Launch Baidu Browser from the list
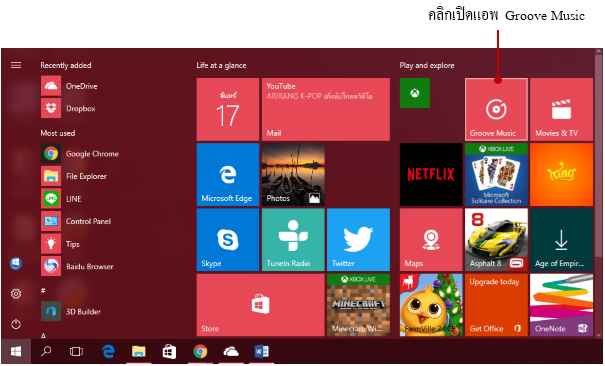605x366 pixels. click(78, 266)
